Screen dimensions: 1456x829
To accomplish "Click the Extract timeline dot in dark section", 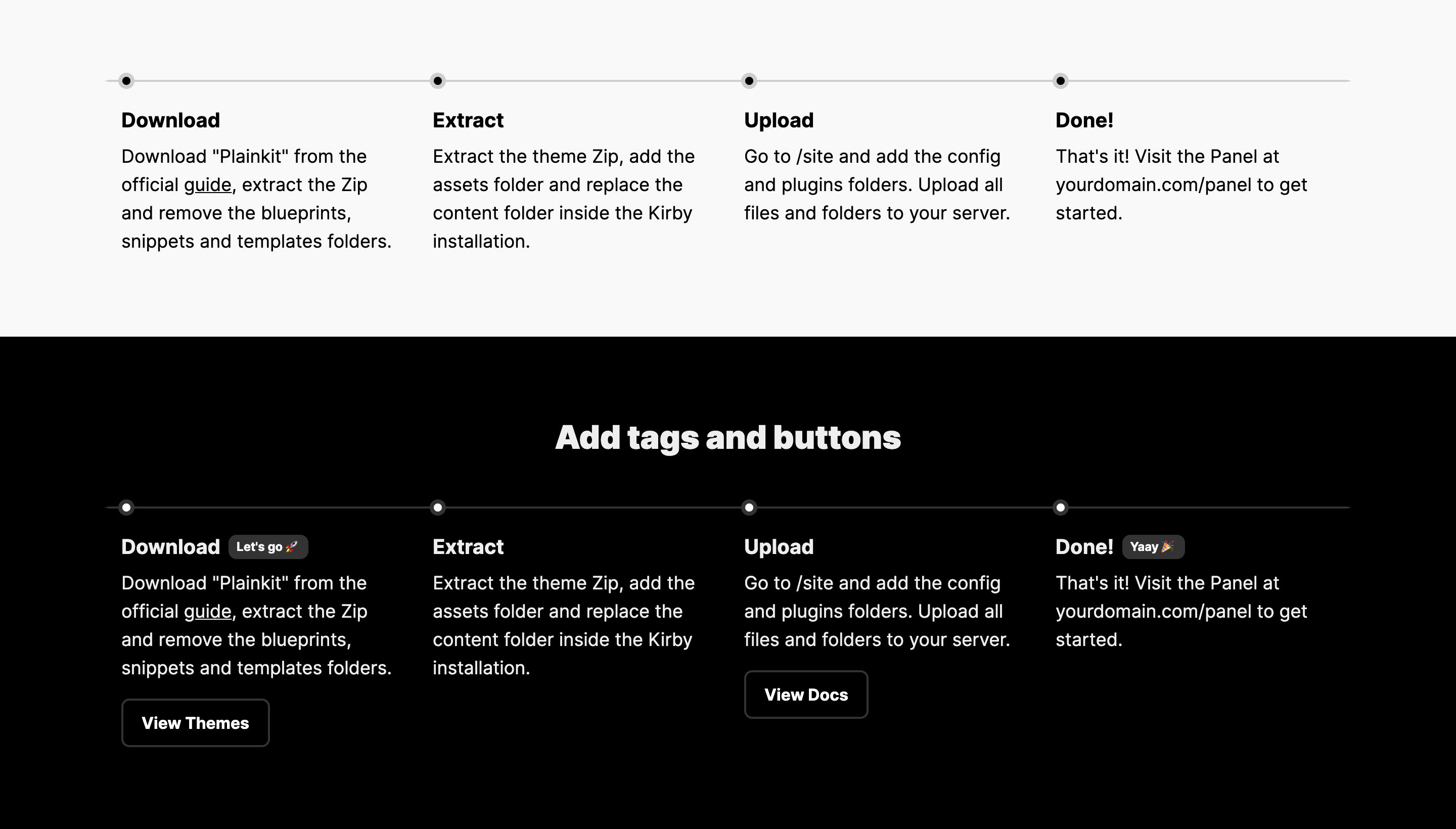I will tap(437, 508).
